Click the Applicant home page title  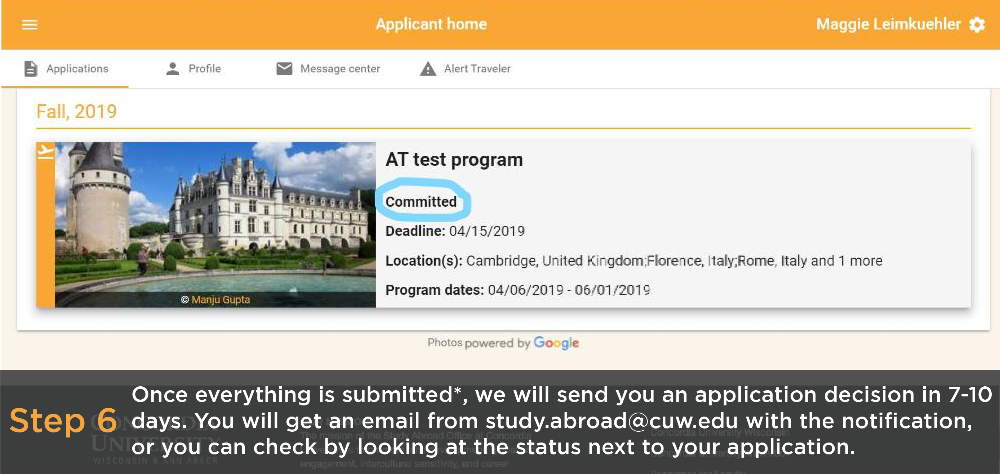click(x=431, y=25)
